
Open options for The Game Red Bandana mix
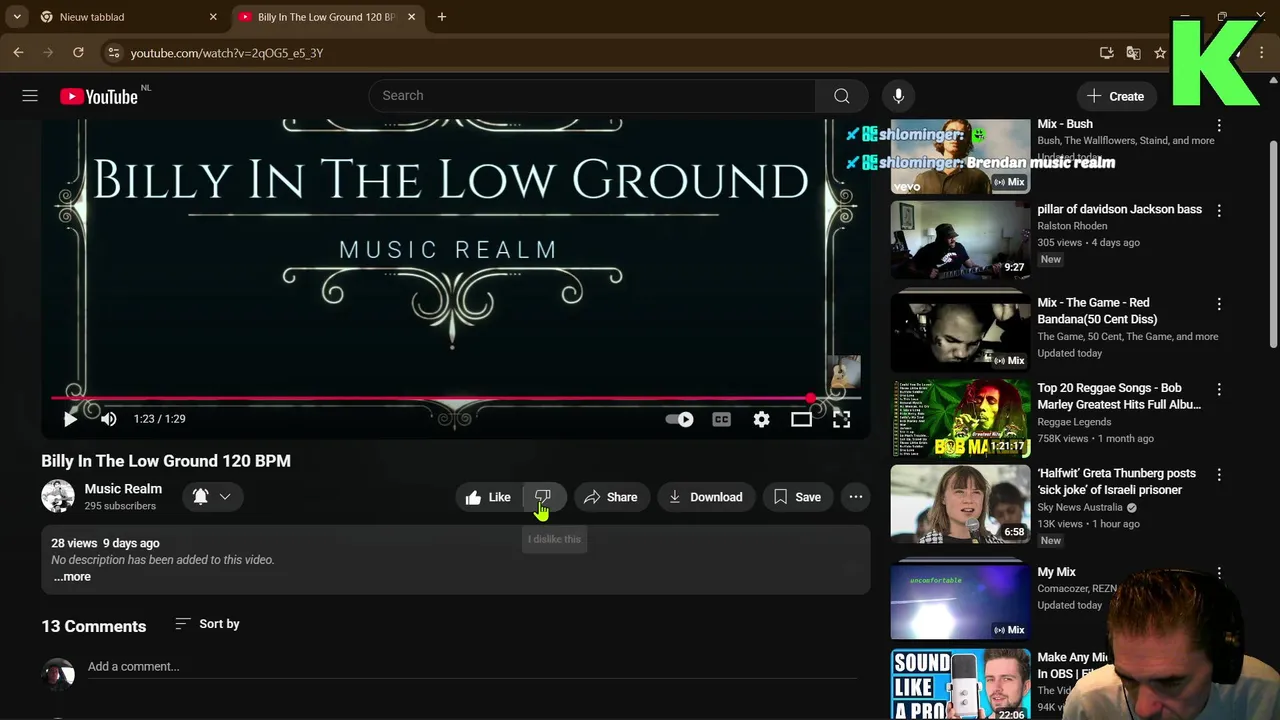point(1219,303)
